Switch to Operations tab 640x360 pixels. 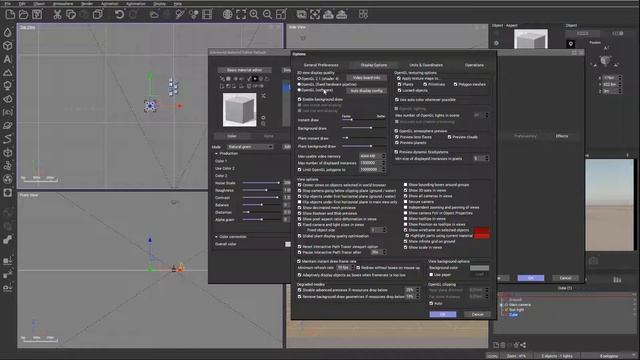tap(474, 65)
